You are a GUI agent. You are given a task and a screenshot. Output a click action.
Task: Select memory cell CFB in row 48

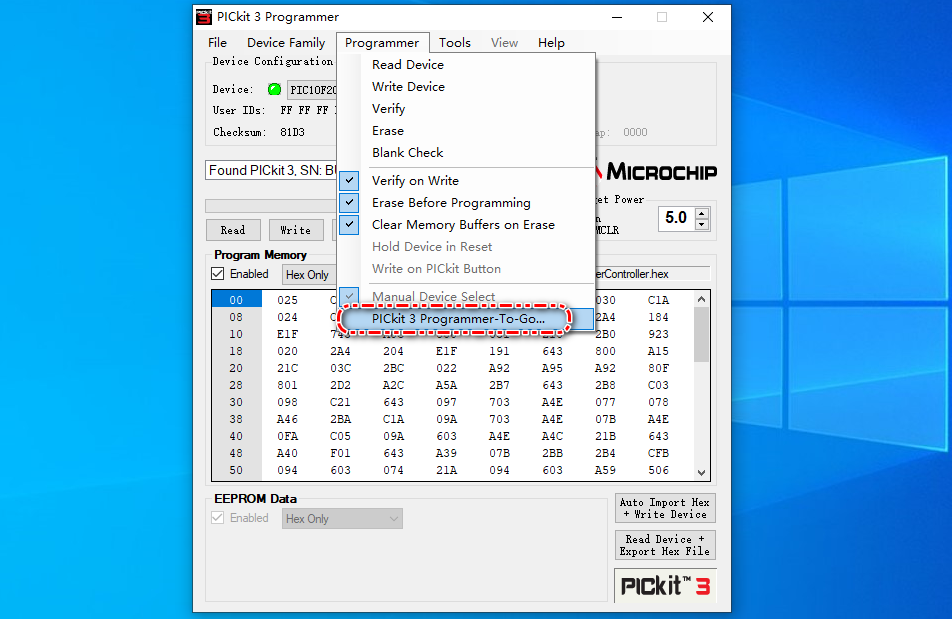(658, 453)
